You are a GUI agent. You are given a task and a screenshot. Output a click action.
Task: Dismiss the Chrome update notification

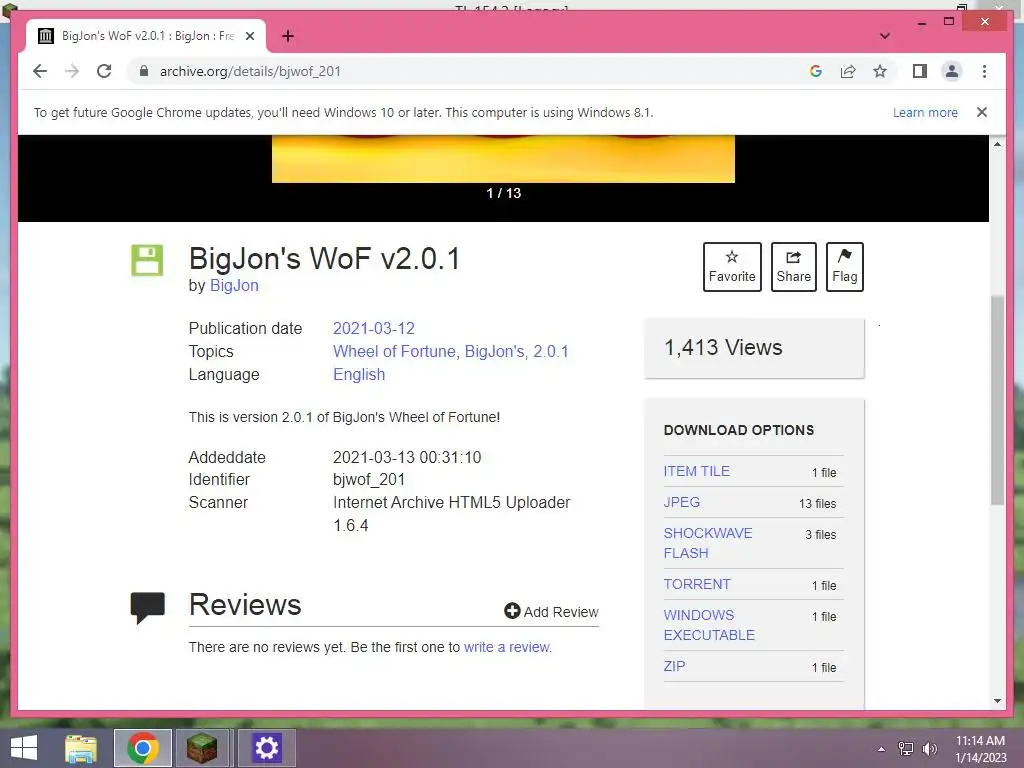(982, 112)
